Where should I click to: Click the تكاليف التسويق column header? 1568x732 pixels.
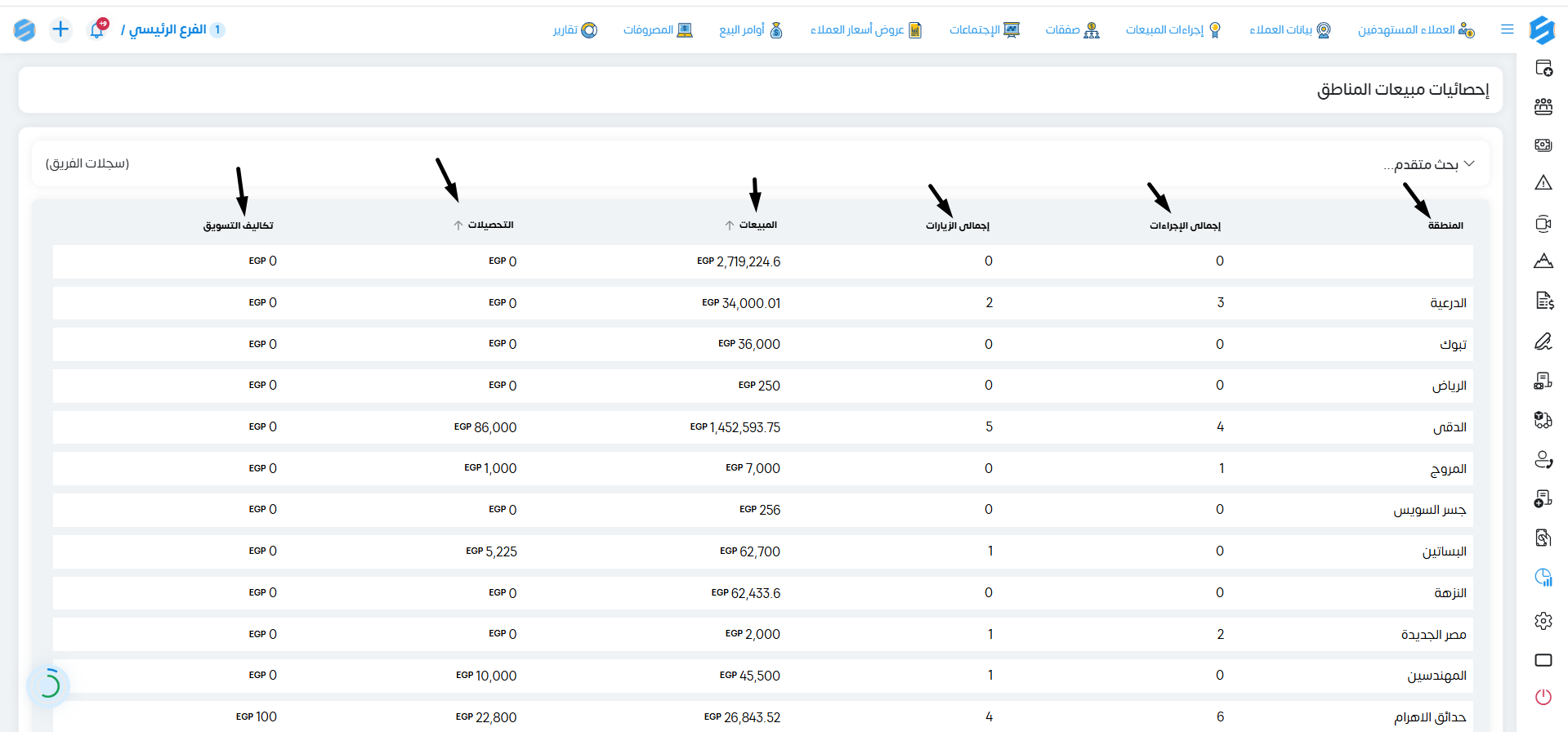pyautogui.click(x=239, y=225)
